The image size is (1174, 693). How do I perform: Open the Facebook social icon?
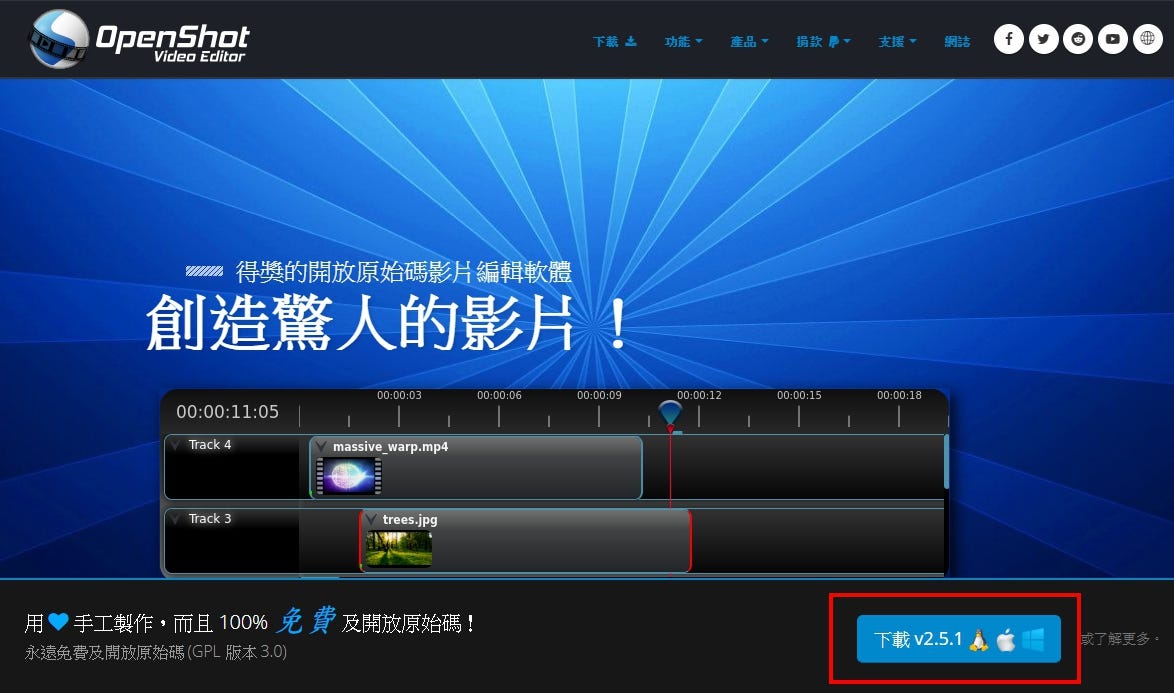1009,39
